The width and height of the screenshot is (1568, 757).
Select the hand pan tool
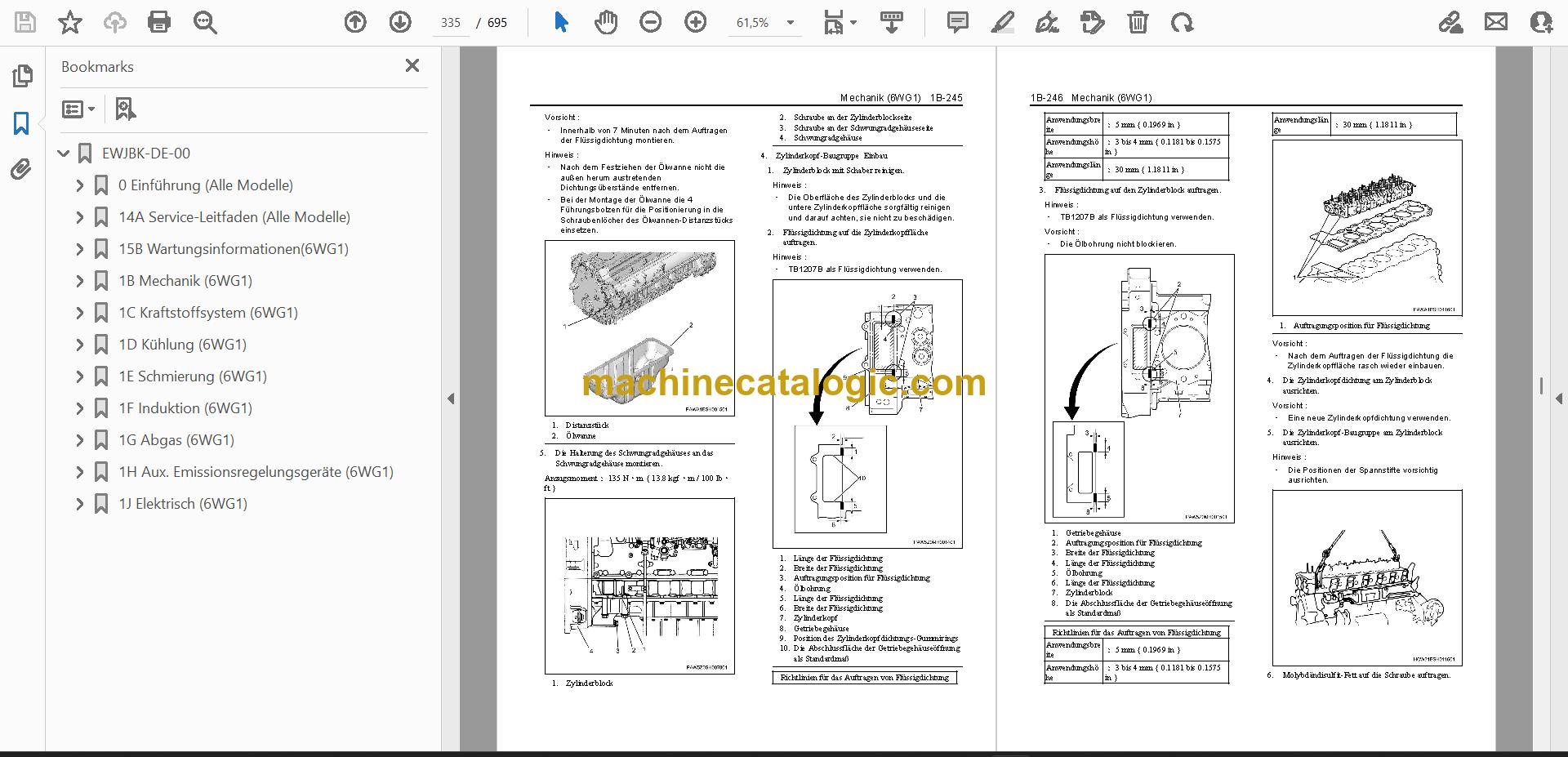click(605, 22)
